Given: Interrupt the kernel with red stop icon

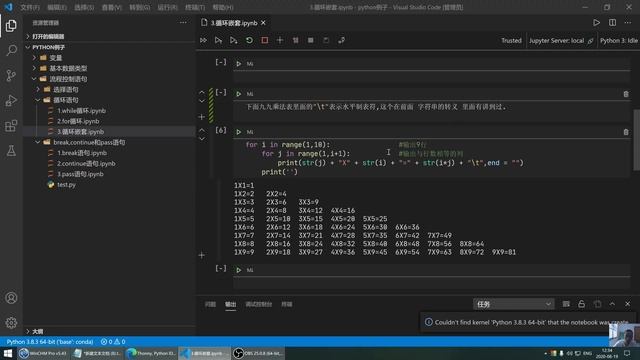Looking at the screenshot, I should (x=264, y=40).
